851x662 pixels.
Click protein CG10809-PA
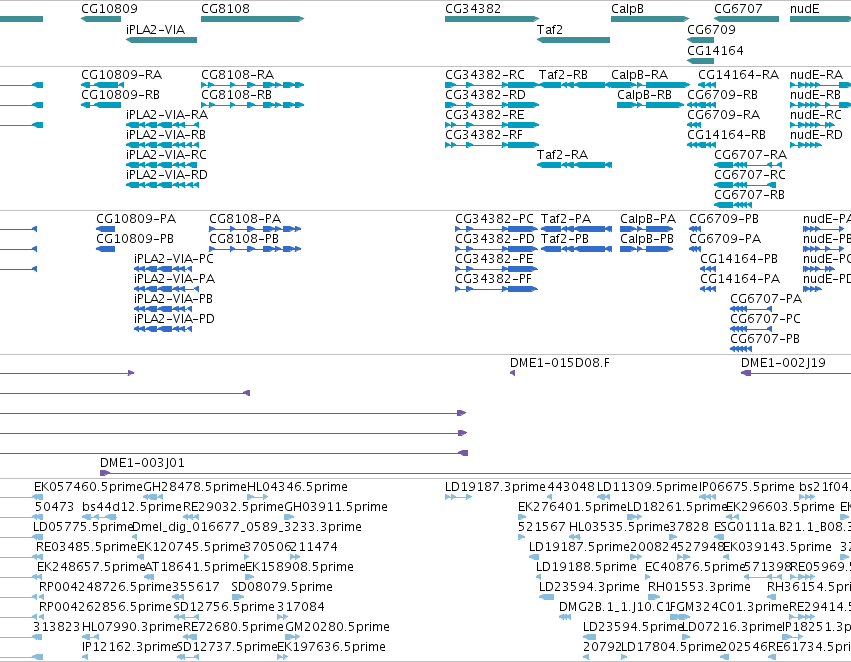pos(136,219)
